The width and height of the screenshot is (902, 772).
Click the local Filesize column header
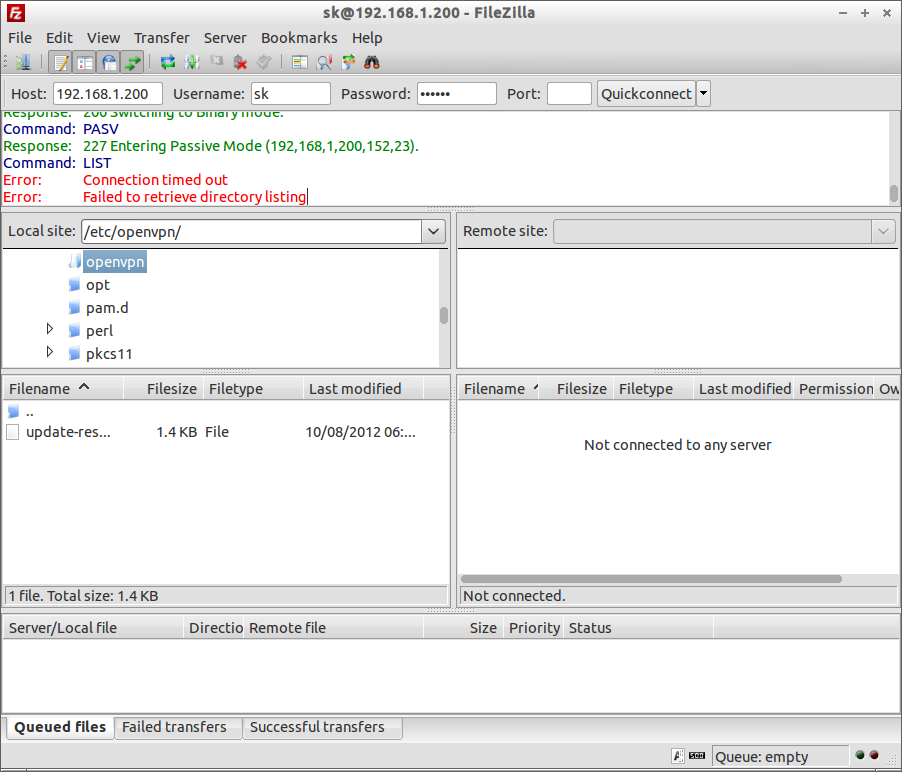pyautogui.click(x=163, y=389)
